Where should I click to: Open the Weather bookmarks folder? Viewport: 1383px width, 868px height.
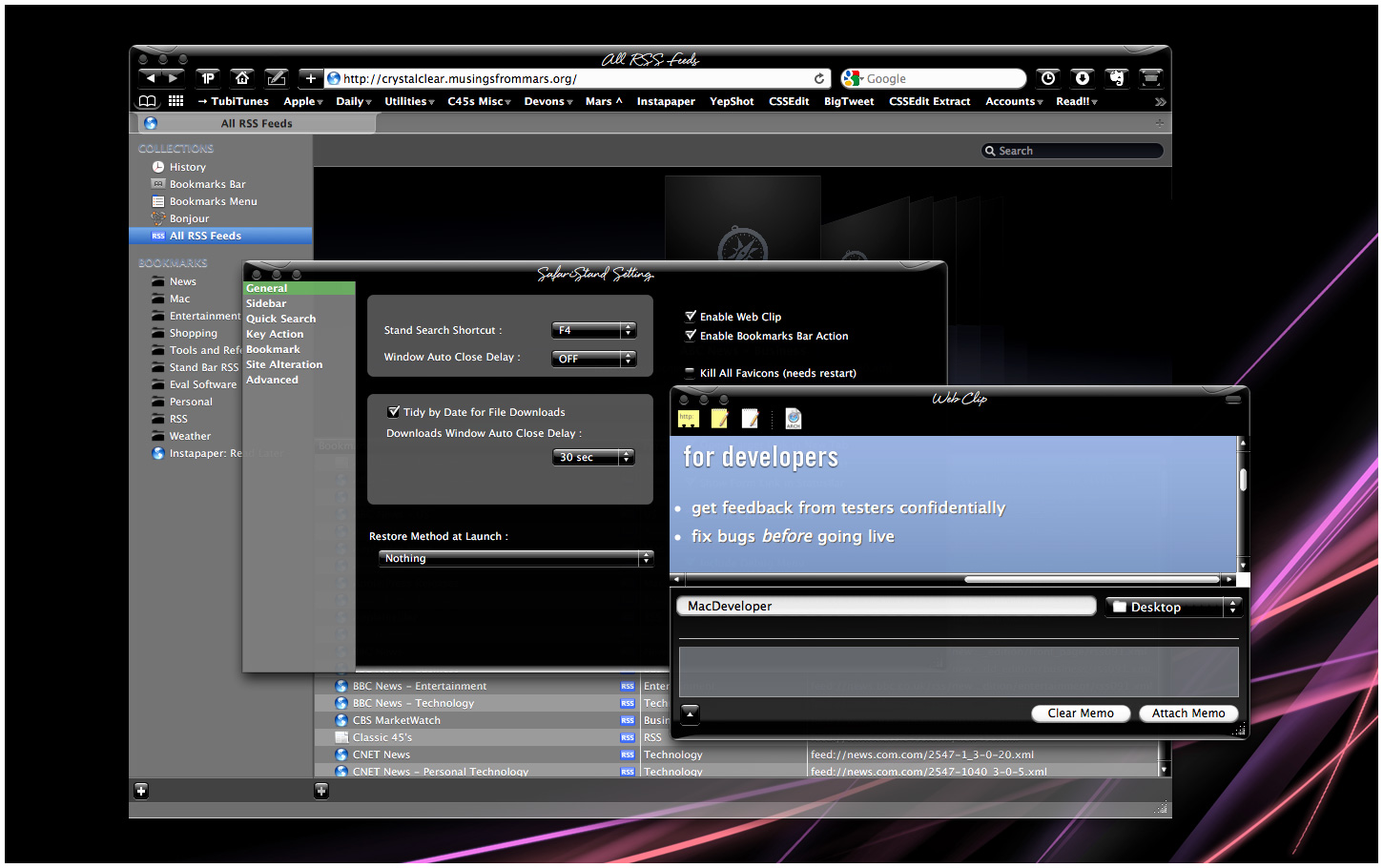coord(186,436)
